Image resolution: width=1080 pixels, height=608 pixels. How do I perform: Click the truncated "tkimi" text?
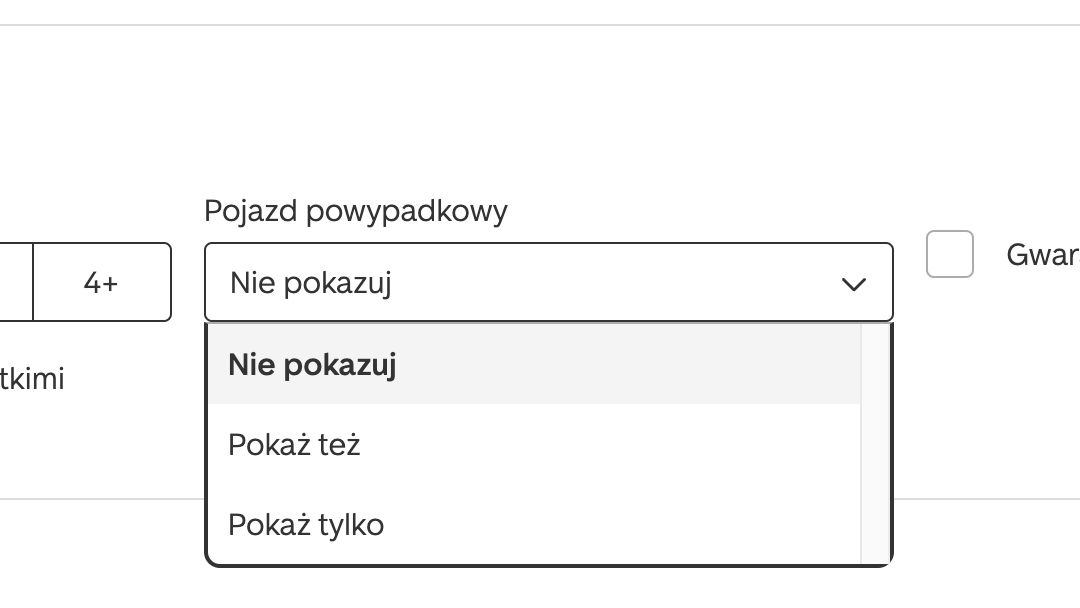(32, 379)
